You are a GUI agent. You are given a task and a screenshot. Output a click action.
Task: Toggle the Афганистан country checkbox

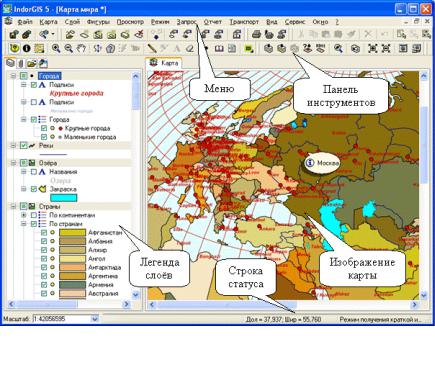(44, 233)
